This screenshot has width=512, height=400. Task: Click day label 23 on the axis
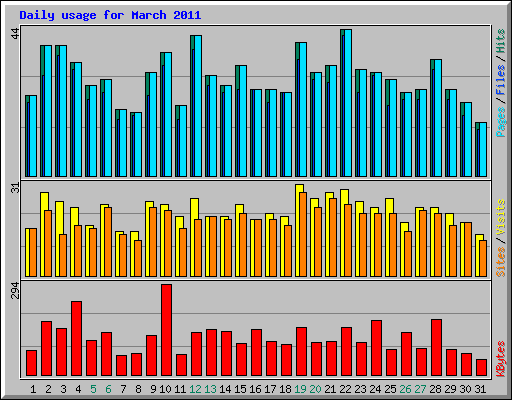click(360, 389)
